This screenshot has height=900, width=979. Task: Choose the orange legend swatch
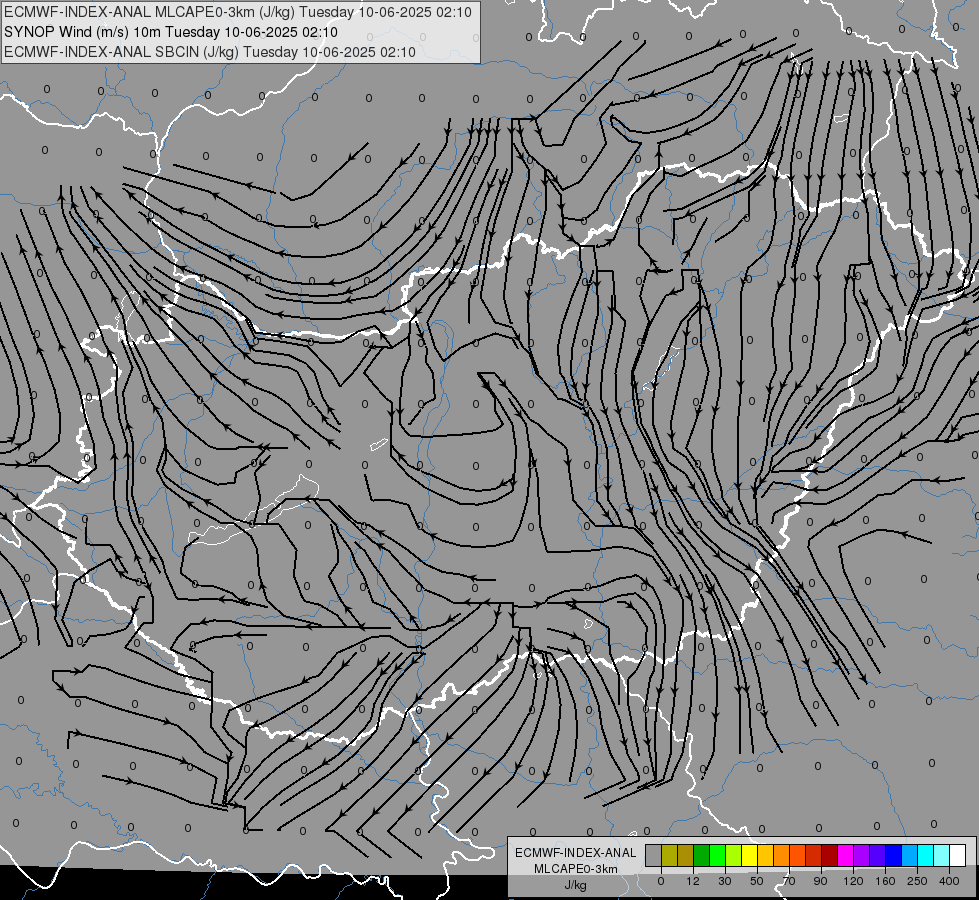(782, 855)
